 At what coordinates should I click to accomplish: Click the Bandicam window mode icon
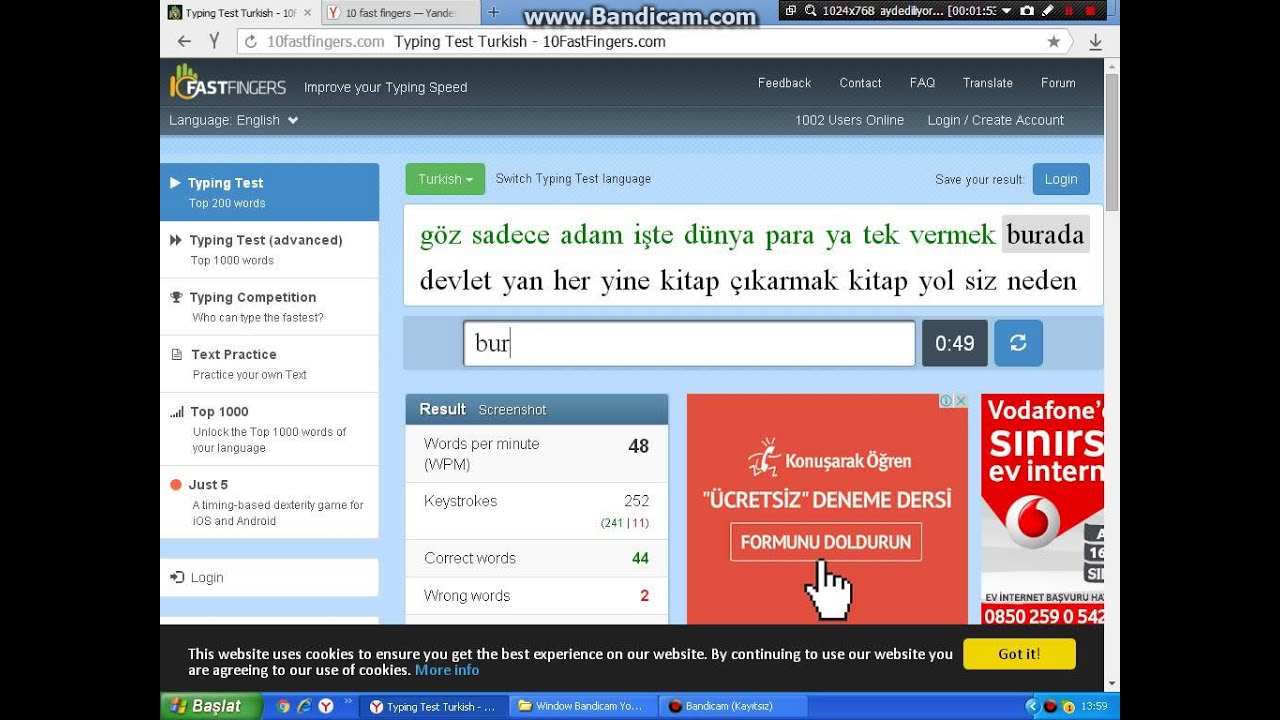790,11
